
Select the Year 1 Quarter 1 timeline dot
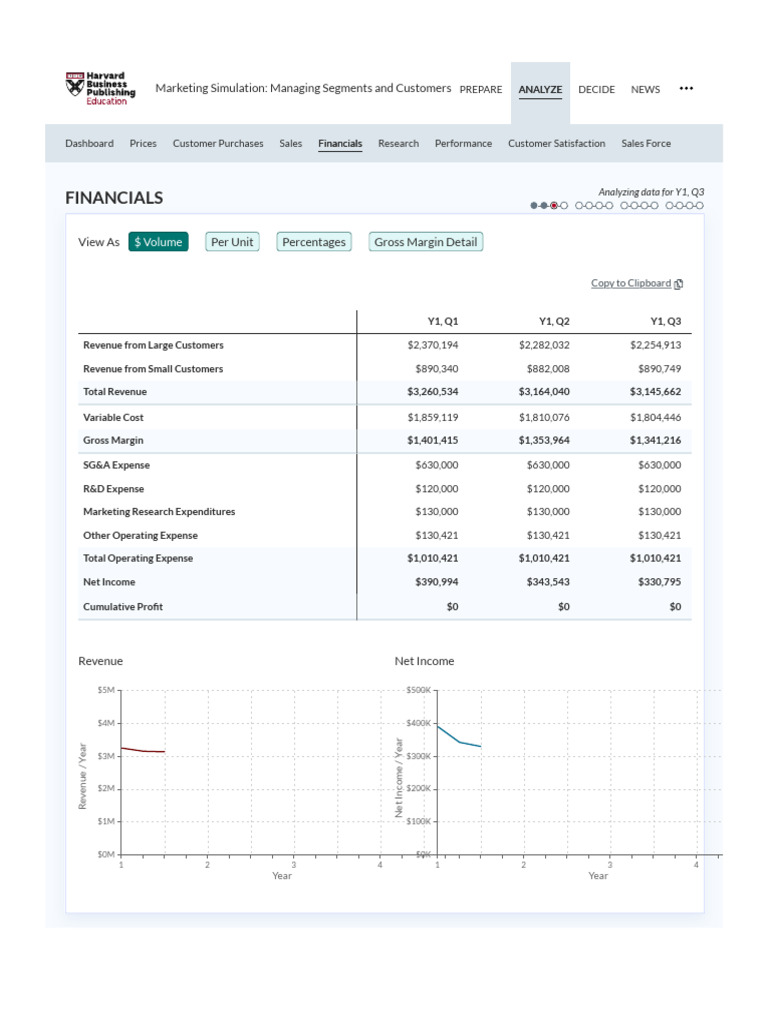pos(534,206)
